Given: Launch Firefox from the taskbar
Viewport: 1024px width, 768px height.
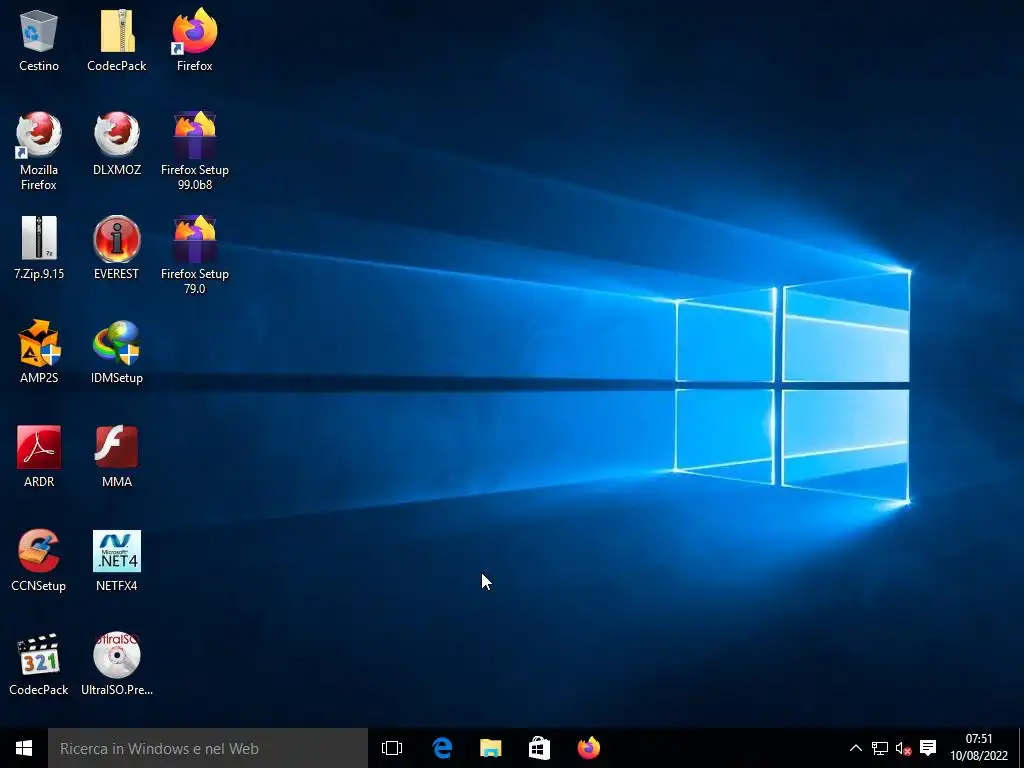Looking at the screenshot, I should coord(588,748).
